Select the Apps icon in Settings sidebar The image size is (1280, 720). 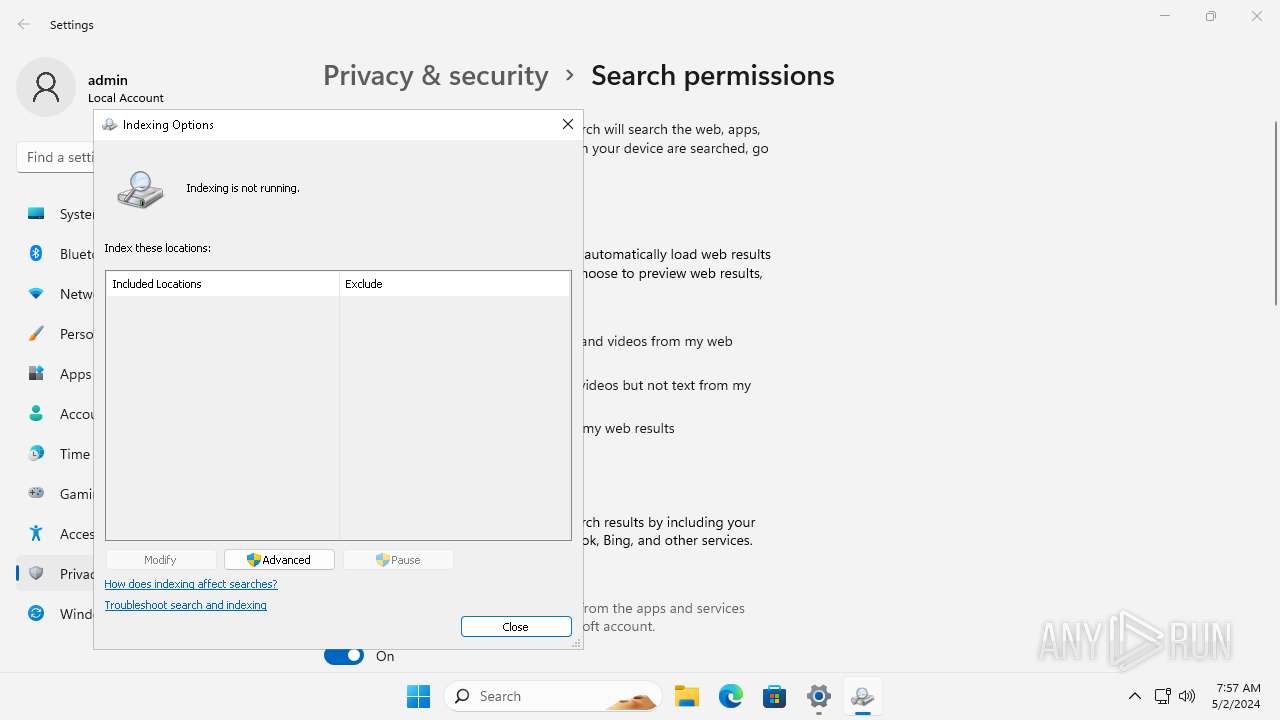coord(36,374)
